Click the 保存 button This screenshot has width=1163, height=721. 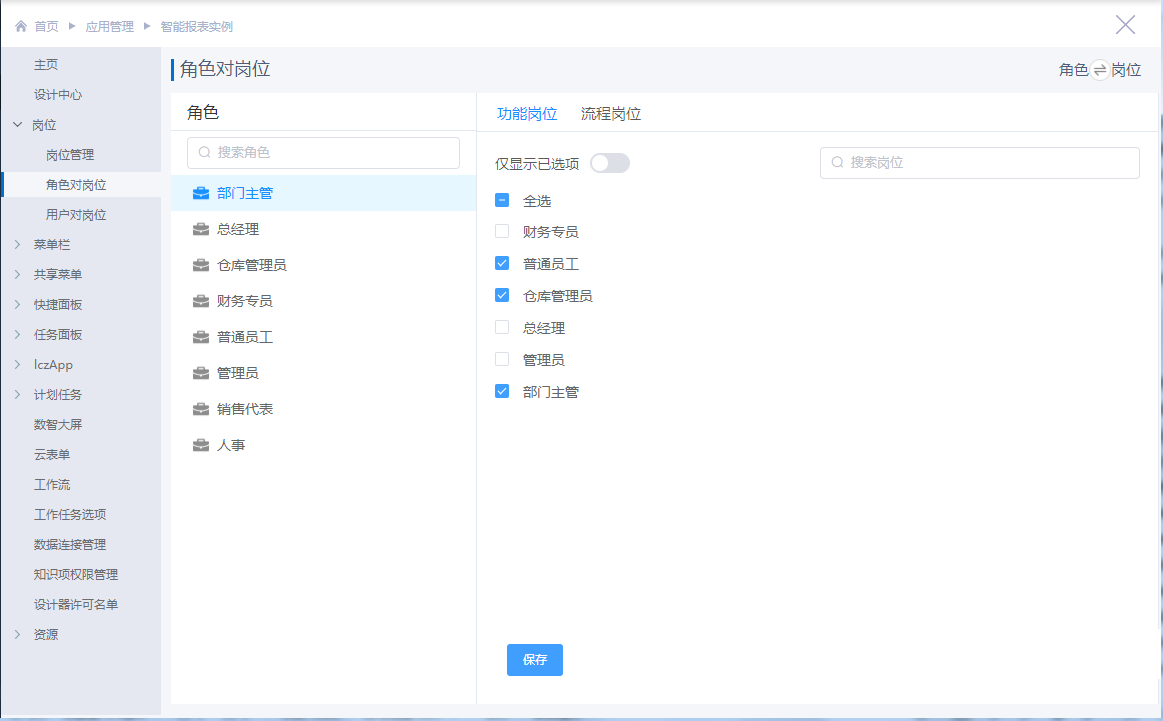tap(534, 660)
